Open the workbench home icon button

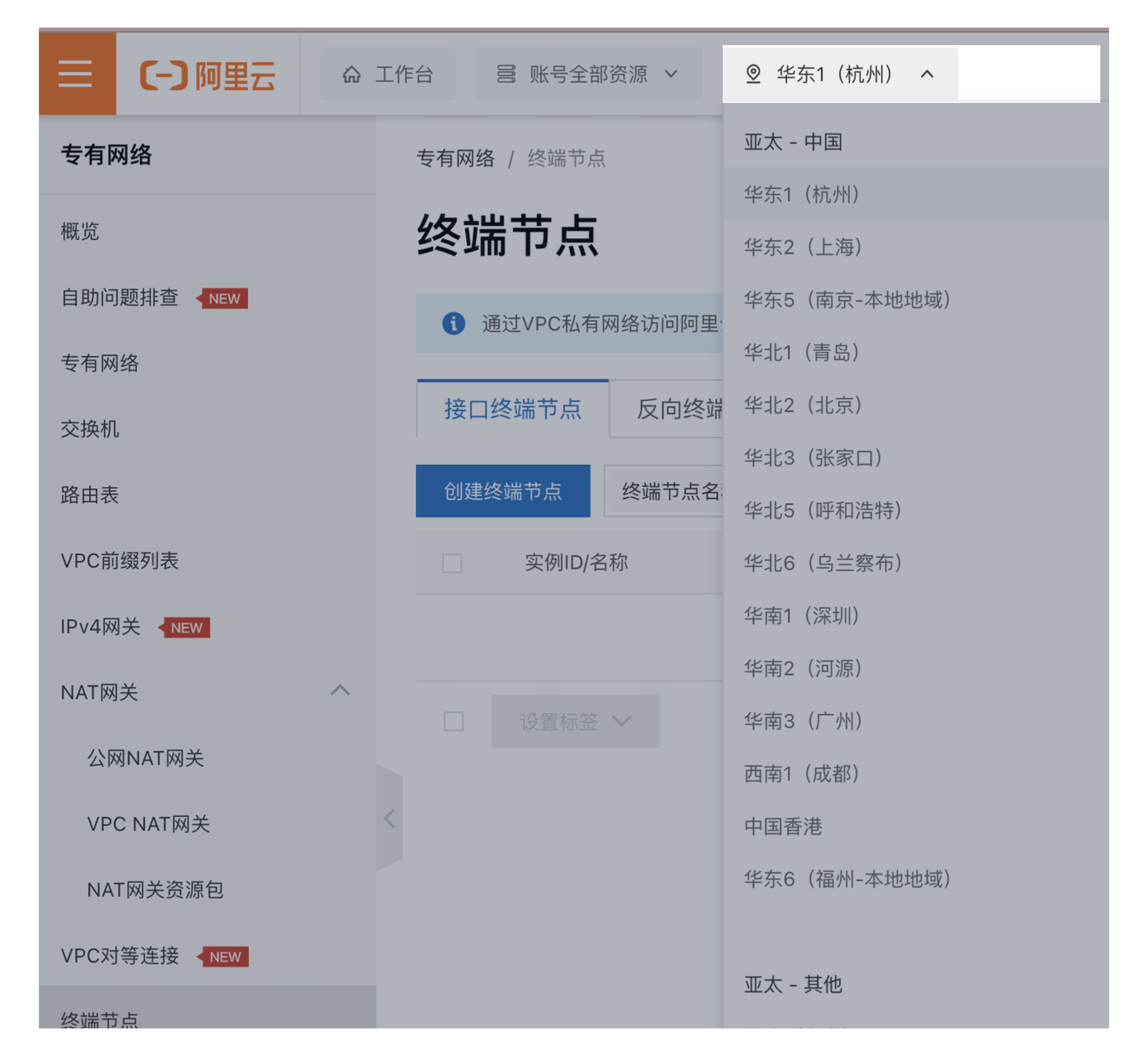(388, 74)
